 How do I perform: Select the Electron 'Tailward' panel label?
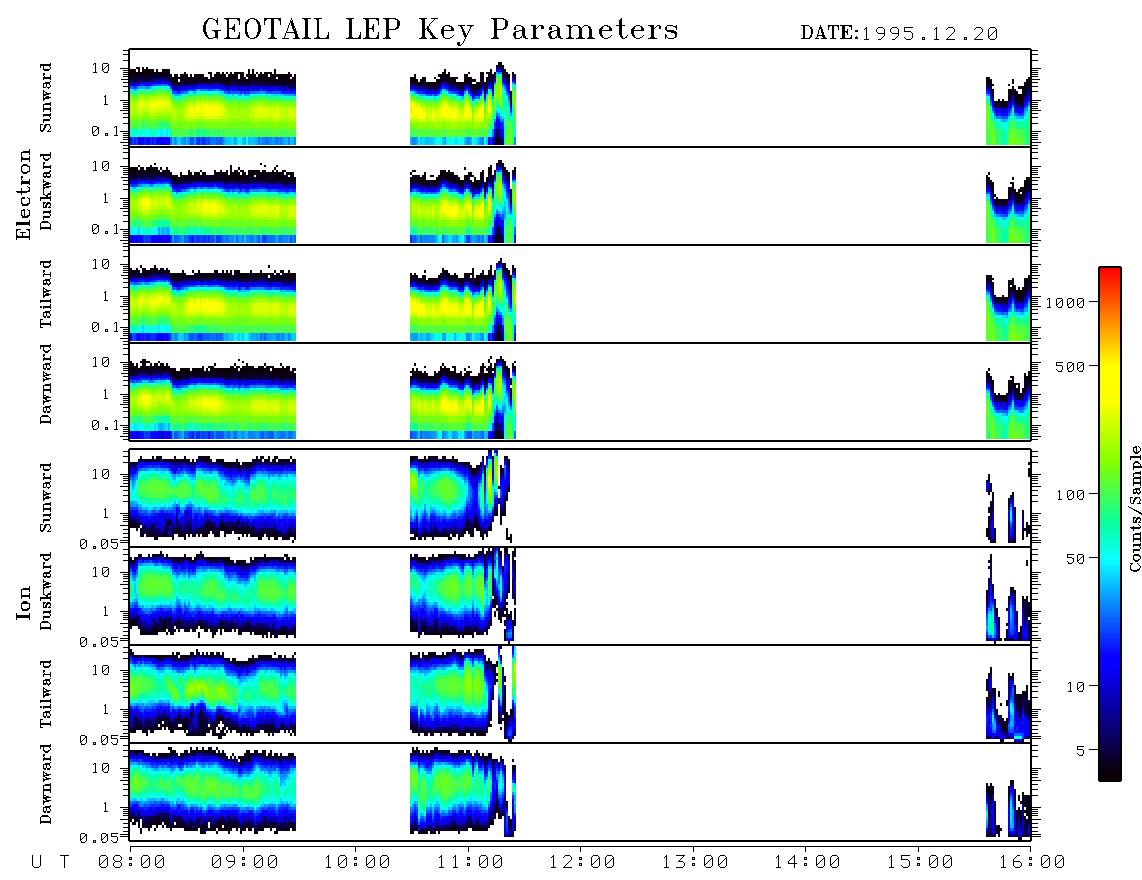click(46, 293)
